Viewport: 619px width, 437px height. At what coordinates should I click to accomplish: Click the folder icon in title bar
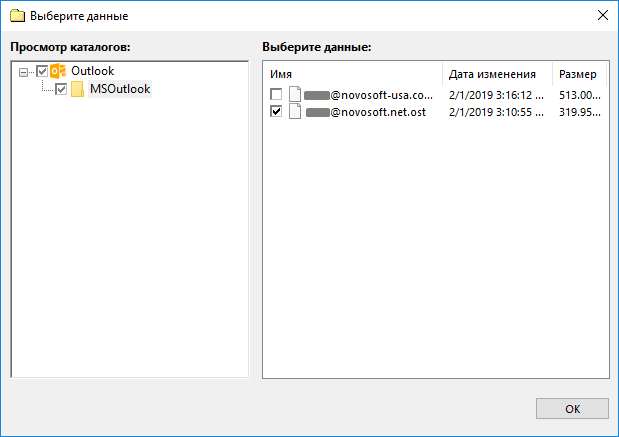click(x=16, y=16)
